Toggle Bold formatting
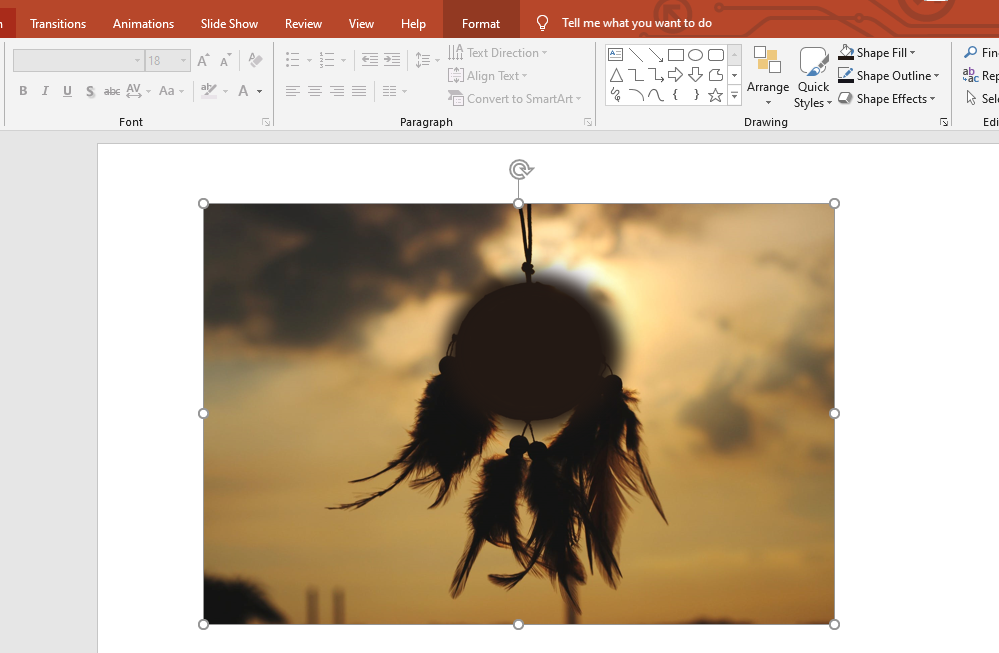This screenshot has height=653, width=999. pyautogui.click(x=23, y=91)
